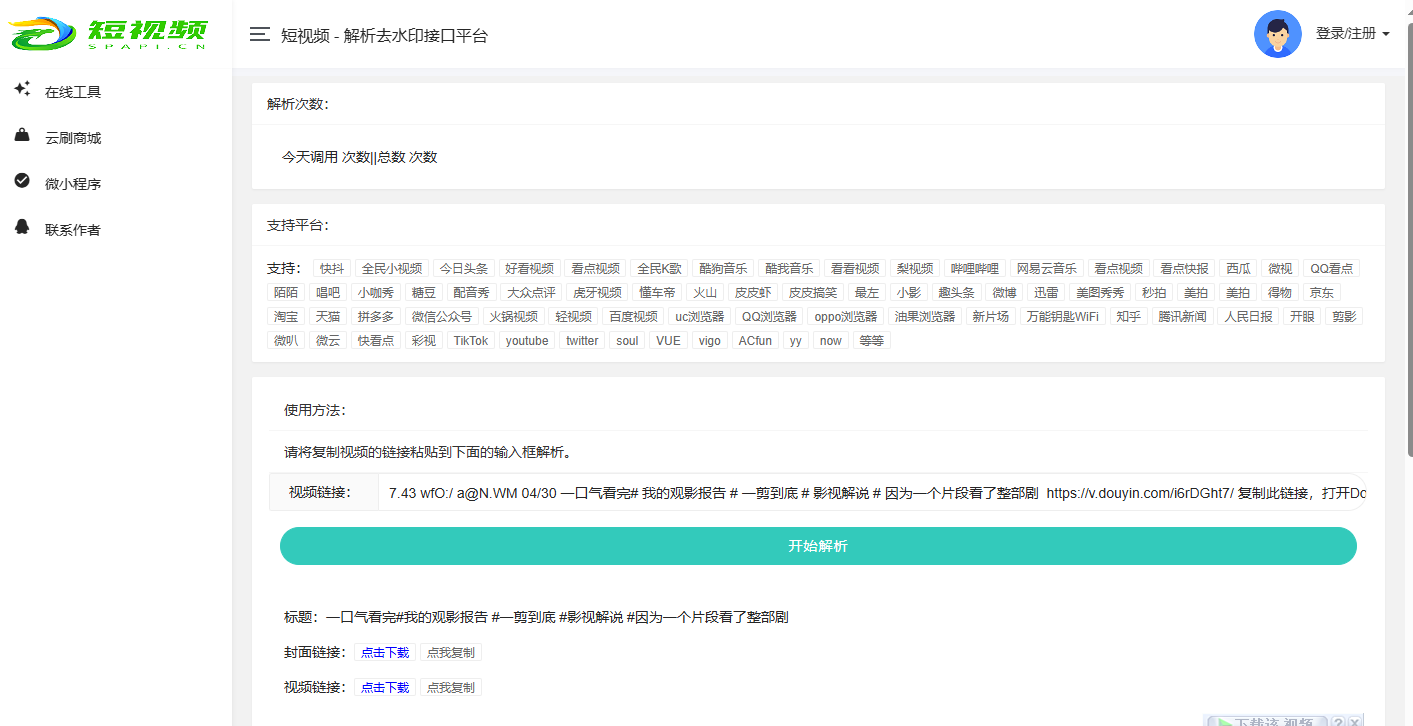
Task: Click 点我复制 next to 视频链接 result
Action: point(451,688)
